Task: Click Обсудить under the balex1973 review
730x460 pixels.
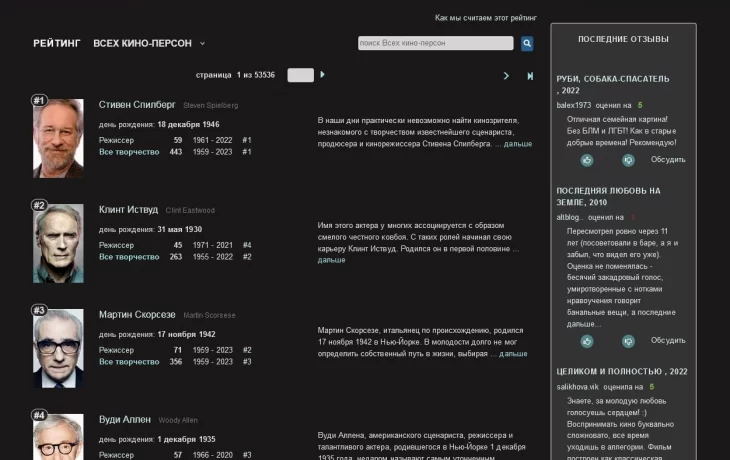Action: coord(668,160)
